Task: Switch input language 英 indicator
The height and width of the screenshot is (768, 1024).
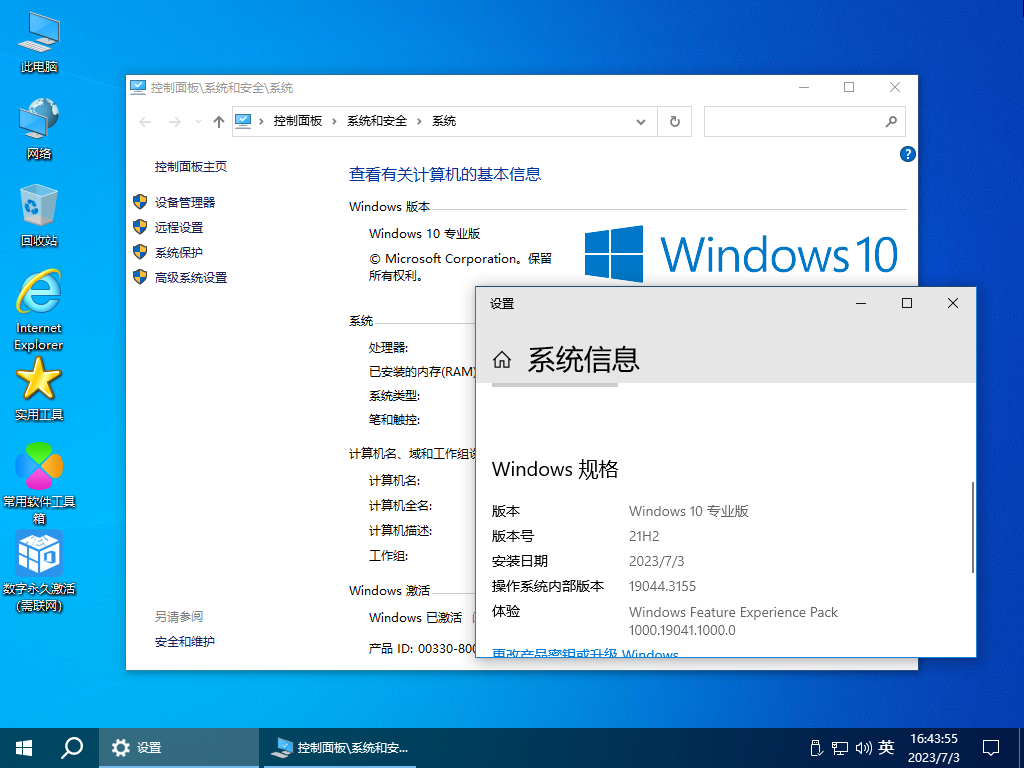Action: 886,747
